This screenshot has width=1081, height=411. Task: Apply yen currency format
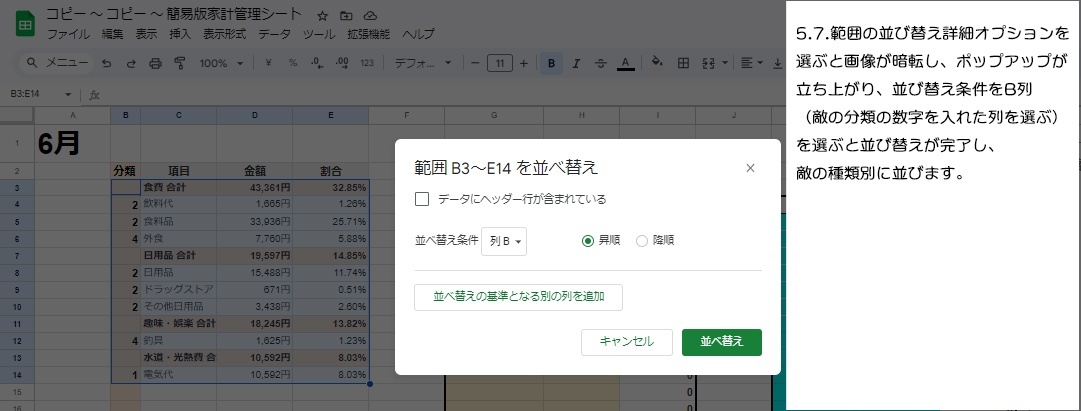coord(268,63)
